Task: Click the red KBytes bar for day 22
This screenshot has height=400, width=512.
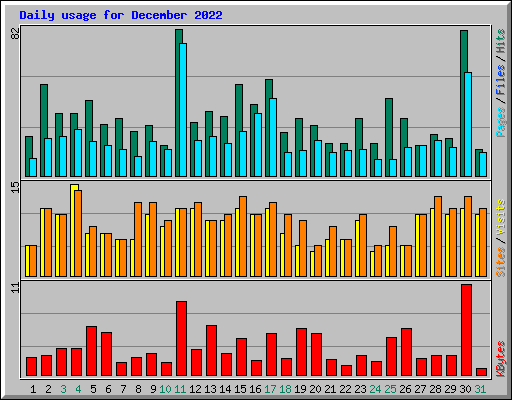Action: point(346,371)
